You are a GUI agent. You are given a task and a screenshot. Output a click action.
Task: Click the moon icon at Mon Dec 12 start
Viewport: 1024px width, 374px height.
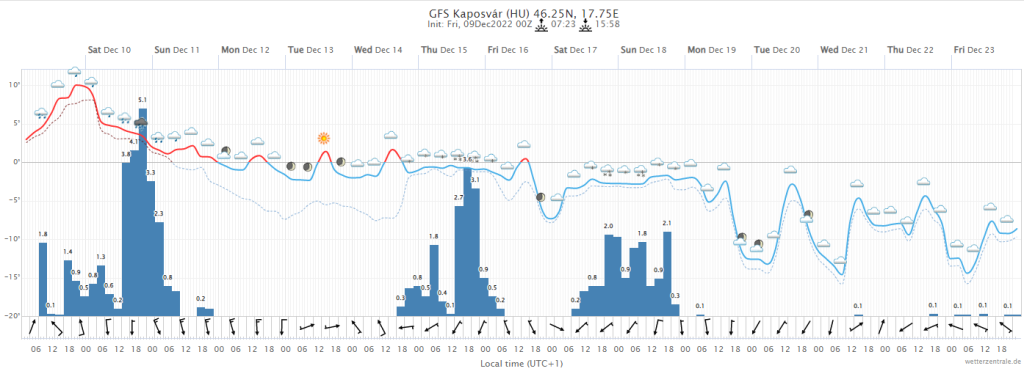click(x=225, y=151)
